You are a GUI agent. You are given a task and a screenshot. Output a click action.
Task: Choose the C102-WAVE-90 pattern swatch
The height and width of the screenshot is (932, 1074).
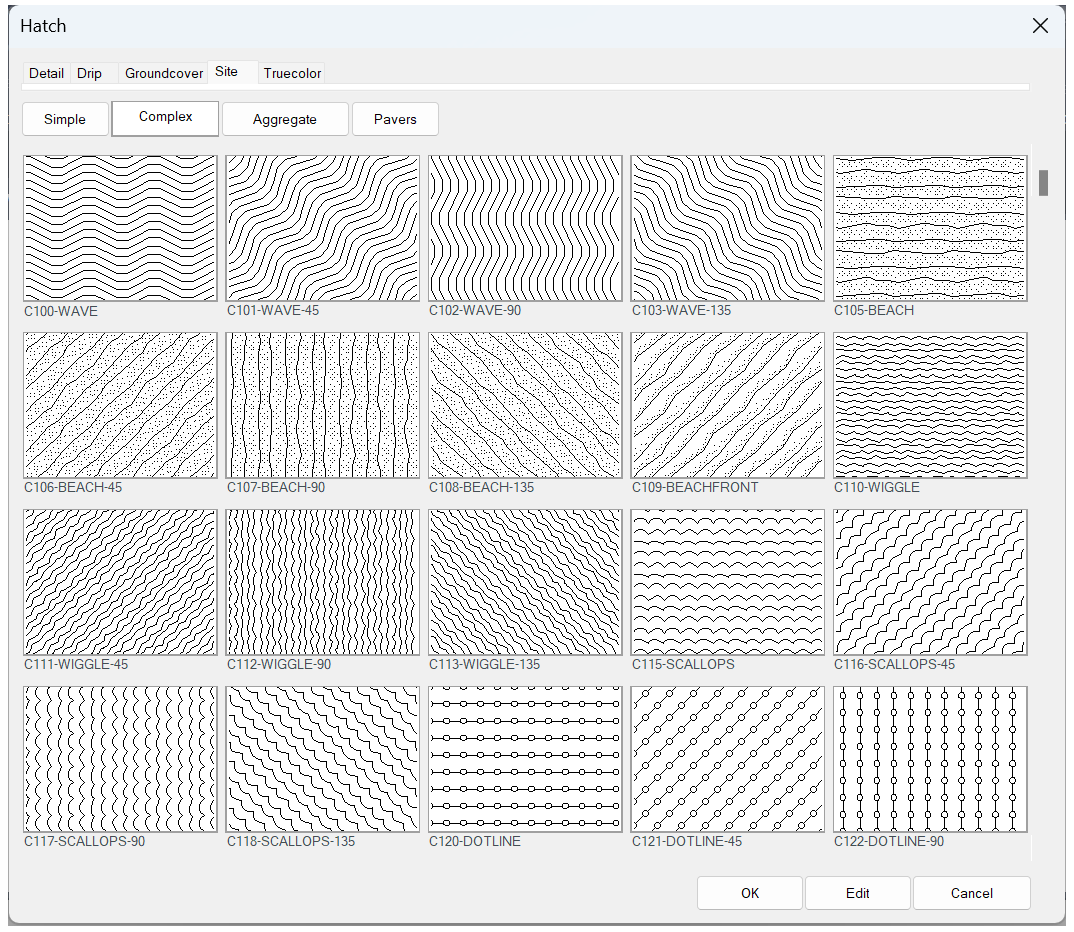point(525,228)
